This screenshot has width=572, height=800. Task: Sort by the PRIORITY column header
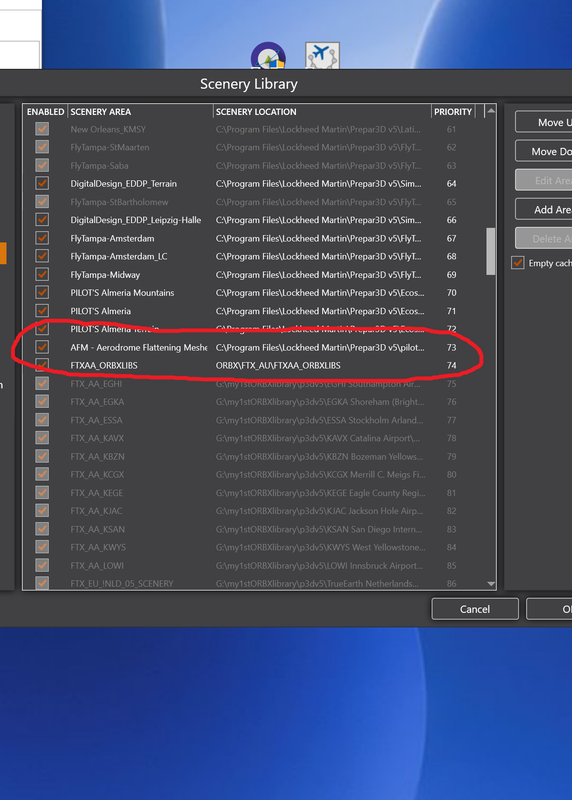[x=453, y=112]
